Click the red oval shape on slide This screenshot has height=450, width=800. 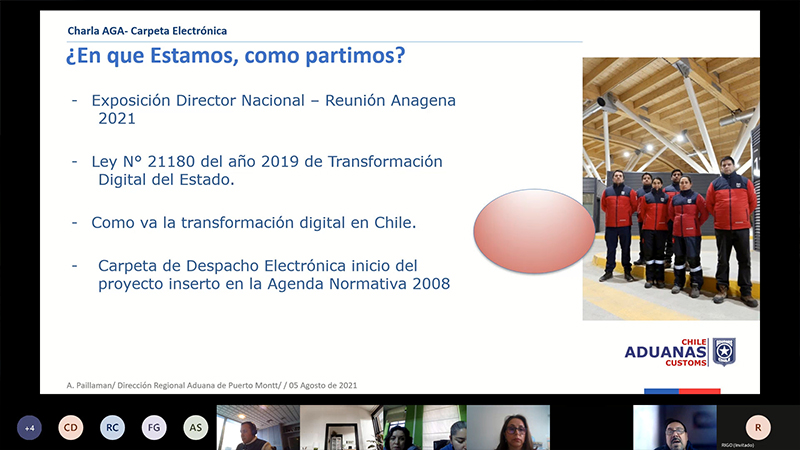pos(534,231)
